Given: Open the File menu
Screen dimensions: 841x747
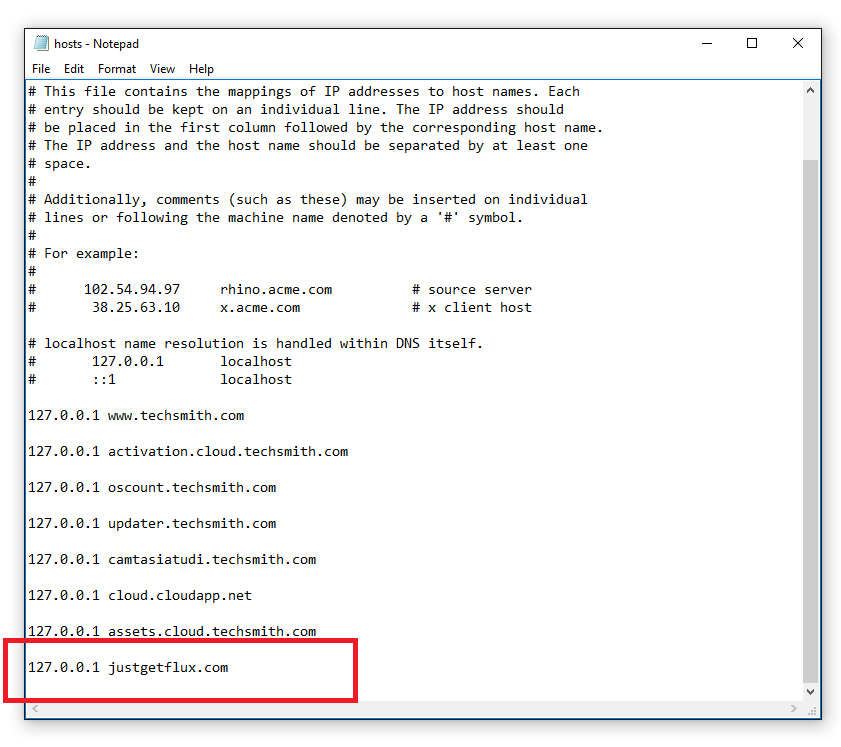Looking at the screenshot, I should [x=41, y=69].
